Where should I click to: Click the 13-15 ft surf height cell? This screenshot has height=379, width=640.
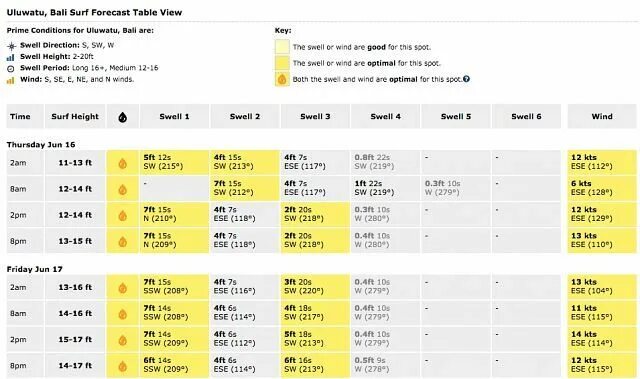[75, 241]
